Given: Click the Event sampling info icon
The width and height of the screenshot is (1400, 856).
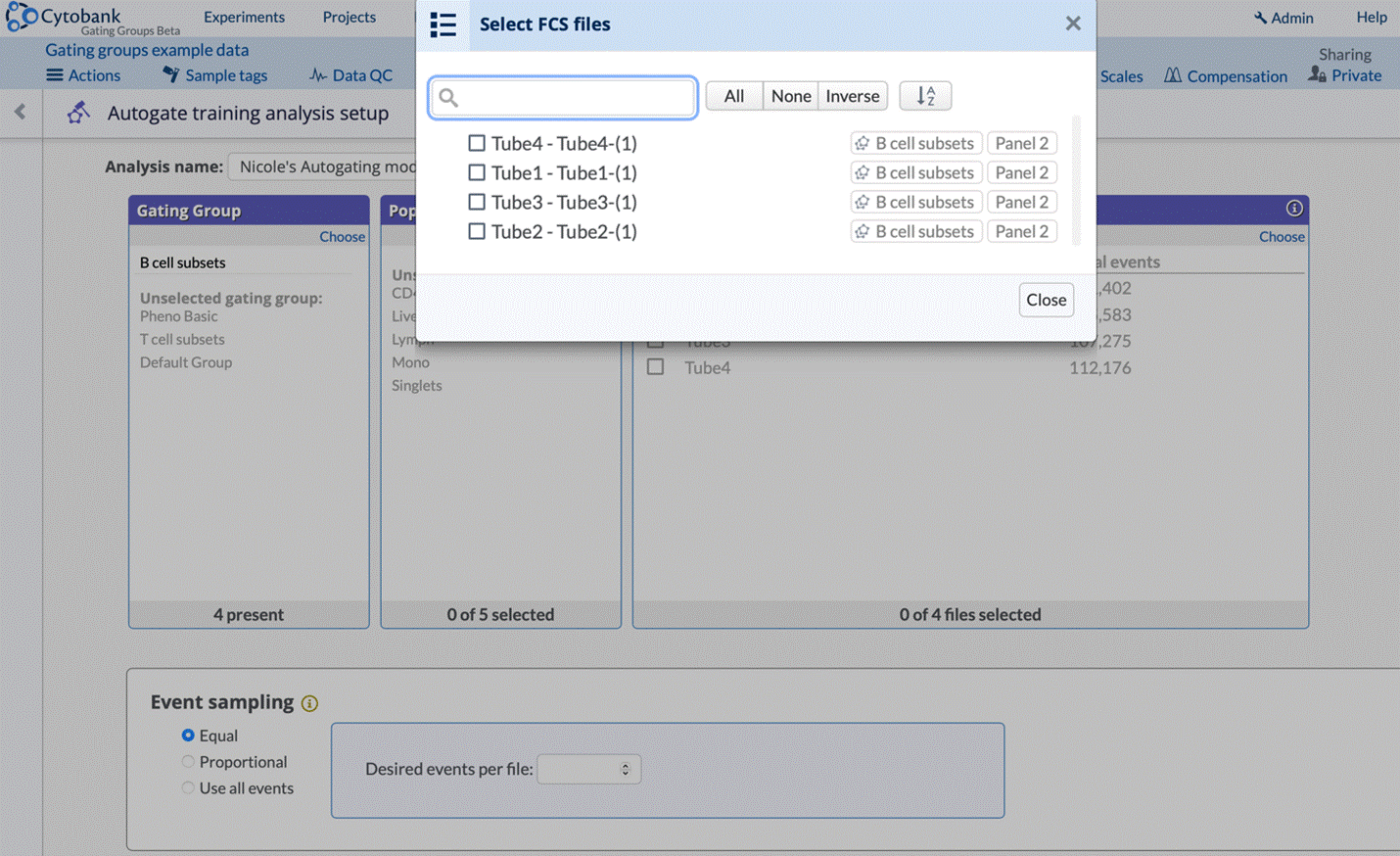Looking at the screenshot, I should click(x=309, y=703).
